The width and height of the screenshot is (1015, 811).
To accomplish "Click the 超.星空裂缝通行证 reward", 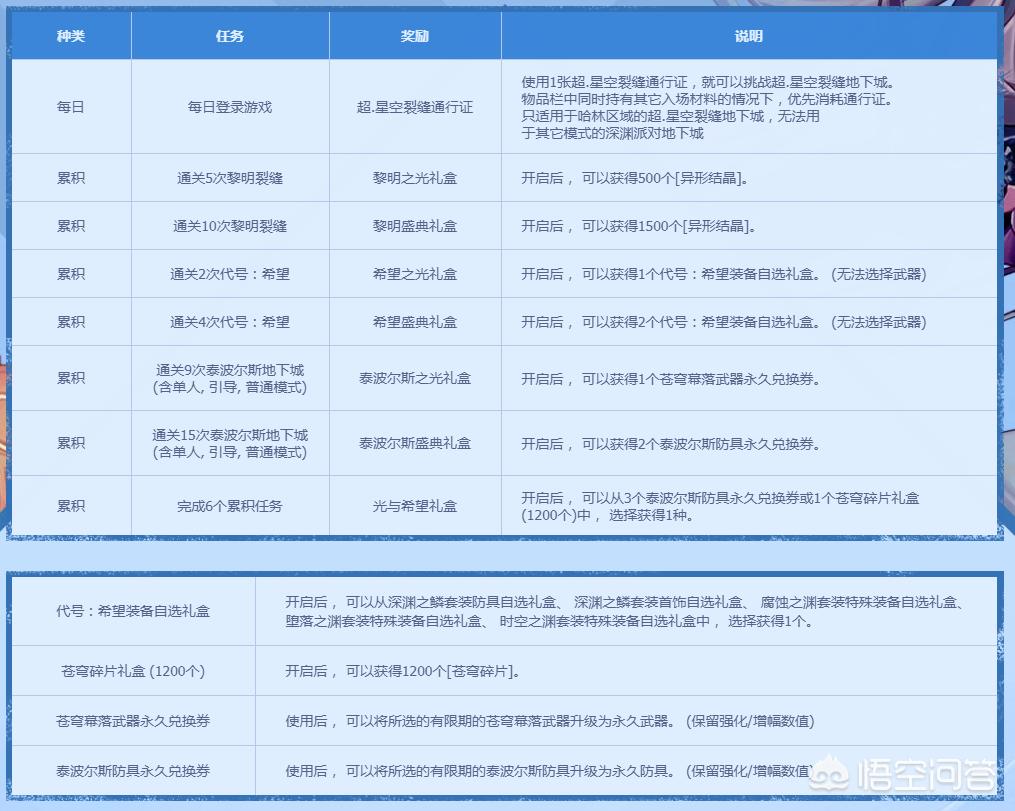I will point(415,107).
